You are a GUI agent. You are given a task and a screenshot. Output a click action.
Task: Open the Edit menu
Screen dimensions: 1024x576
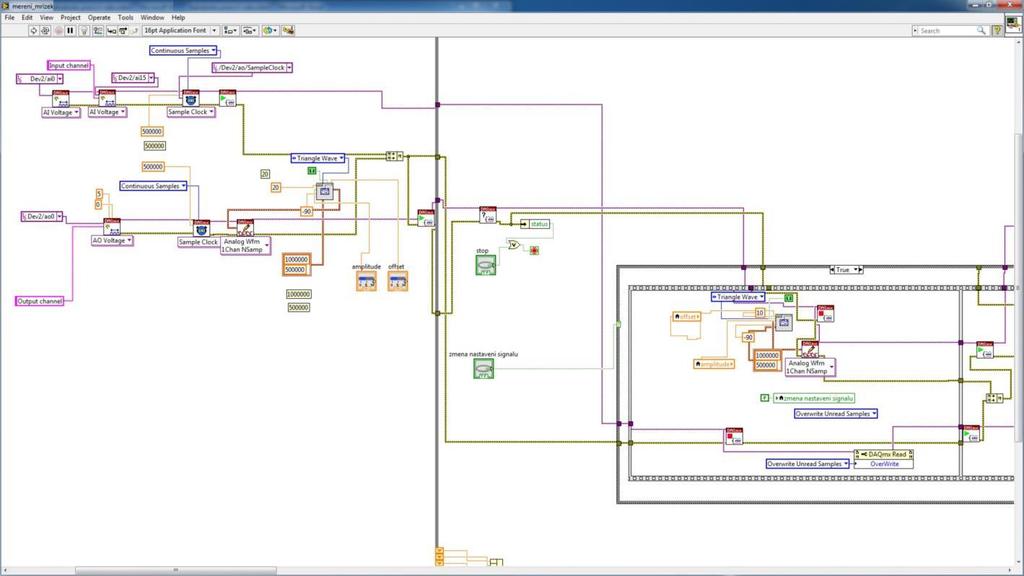tap(27, 18)
